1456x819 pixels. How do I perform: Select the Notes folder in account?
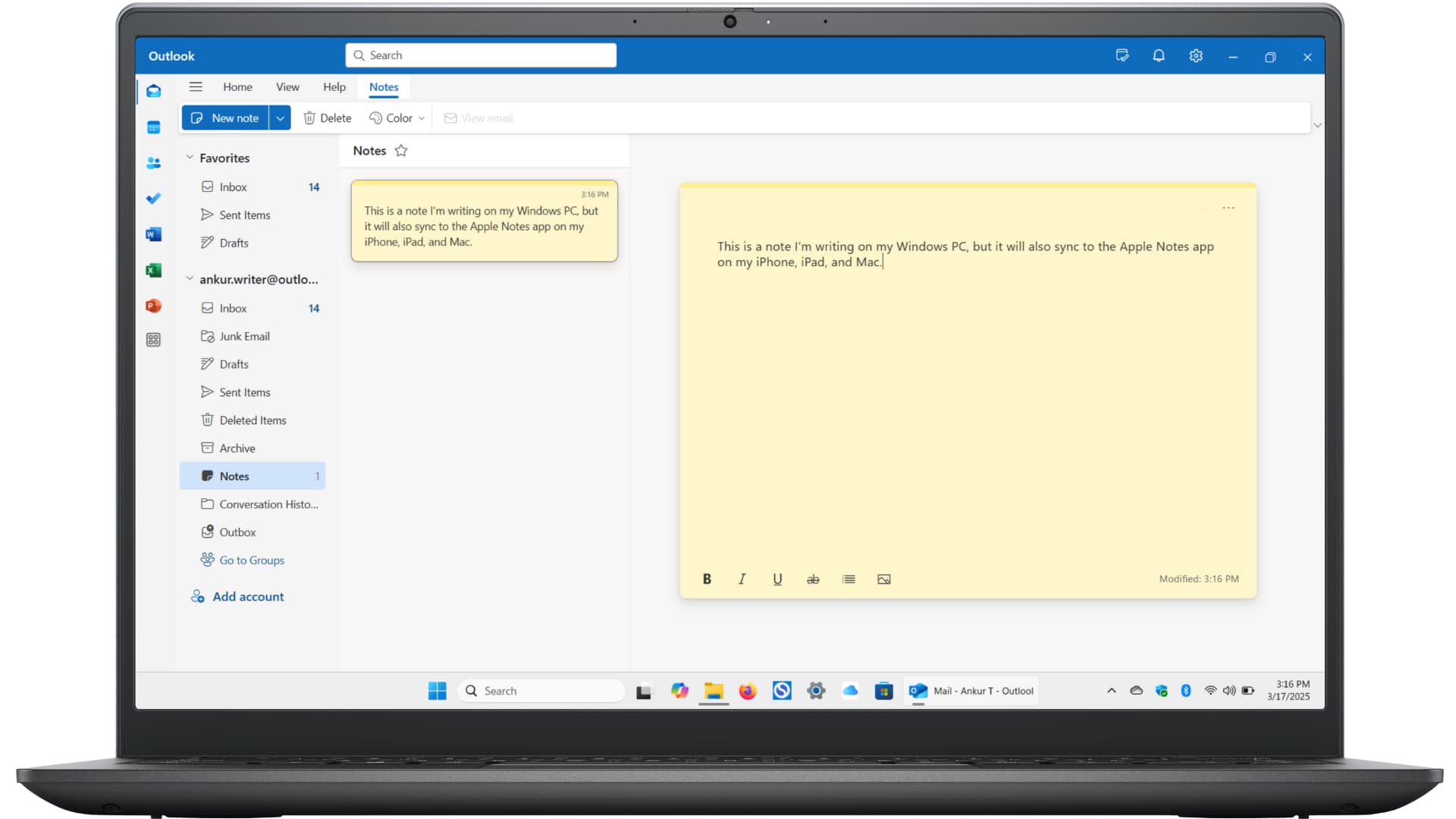(x=253, y=476)
